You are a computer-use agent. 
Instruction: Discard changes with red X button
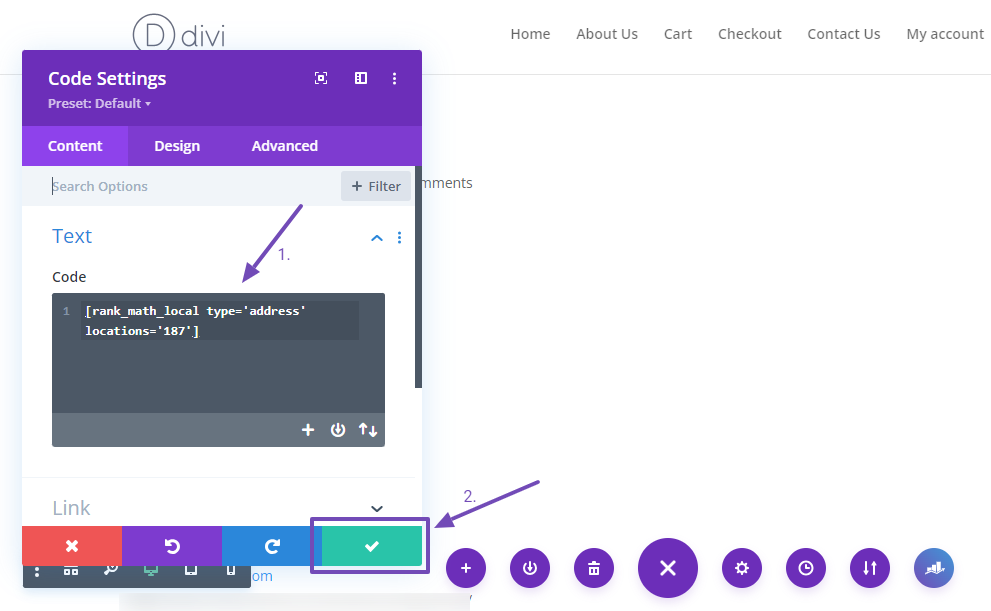72,546
